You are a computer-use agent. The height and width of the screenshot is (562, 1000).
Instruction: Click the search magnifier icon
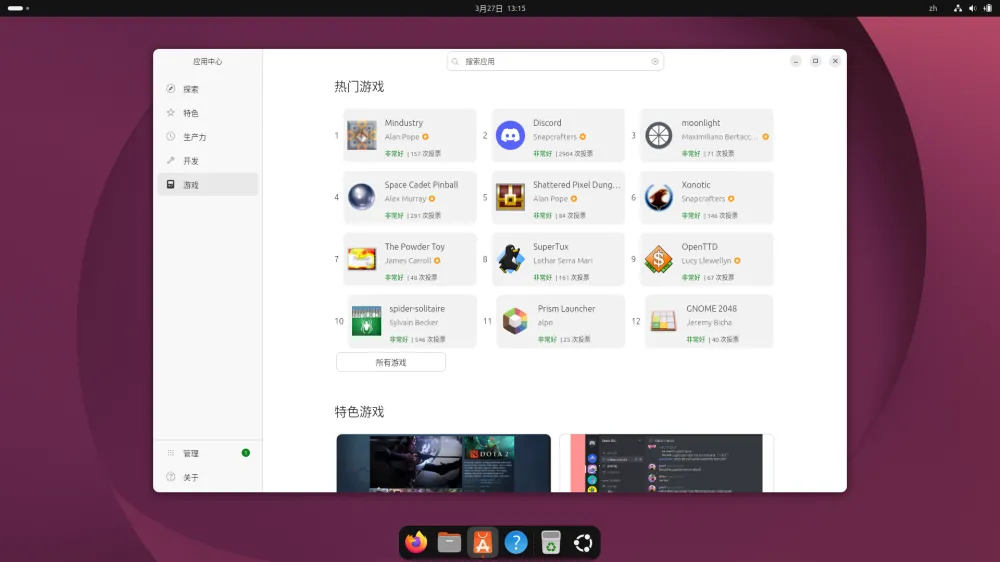[x=455, y=61]
